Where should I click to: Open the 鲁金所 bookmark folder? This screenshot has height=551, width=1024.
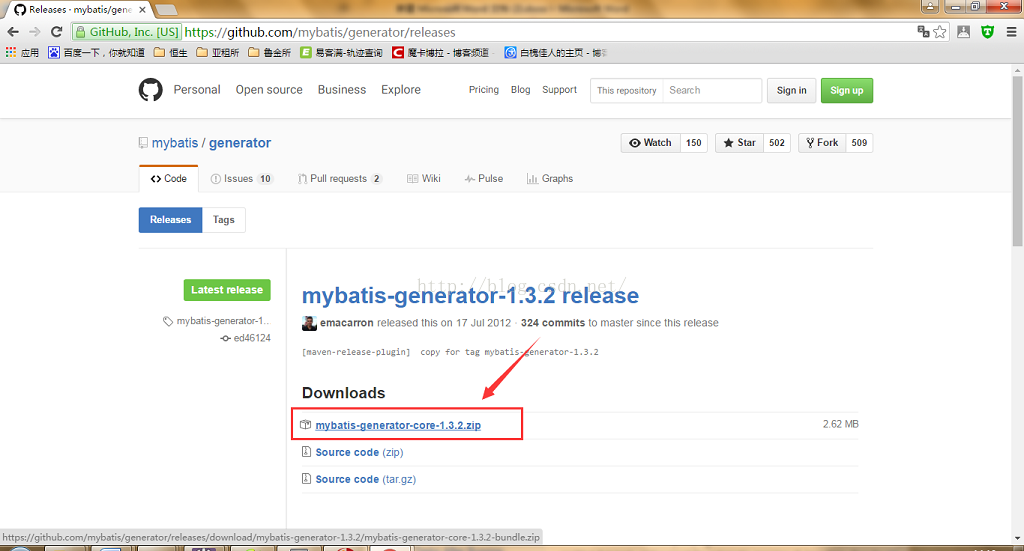pos(269,52)
